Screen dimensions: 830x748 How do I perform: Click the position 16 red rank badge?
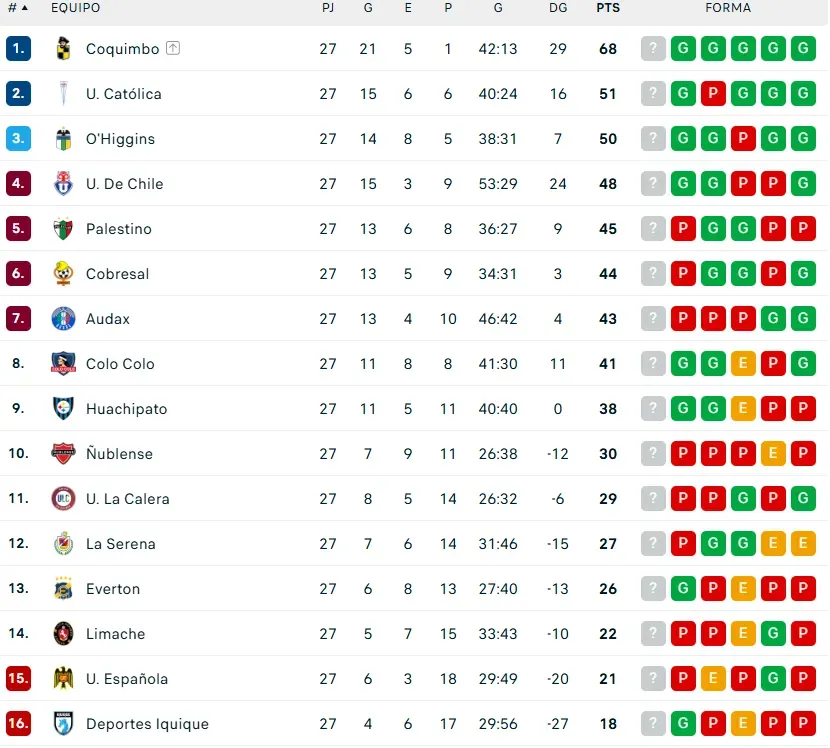[19, 724]
